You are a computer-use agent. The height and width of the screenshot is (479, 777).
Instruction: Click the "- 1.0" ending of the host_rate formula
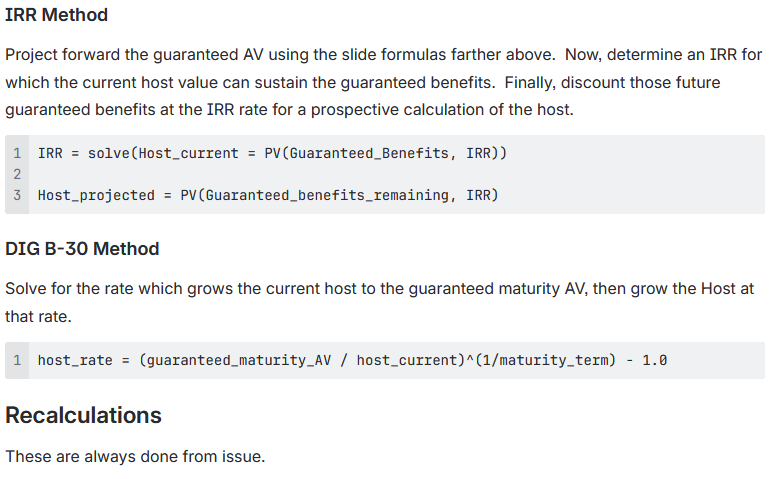coord(646,360)
